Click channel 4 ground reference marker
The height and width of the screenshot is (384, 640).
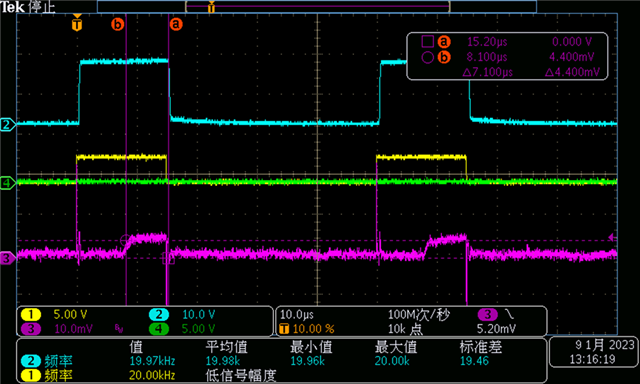click(7, 183)
